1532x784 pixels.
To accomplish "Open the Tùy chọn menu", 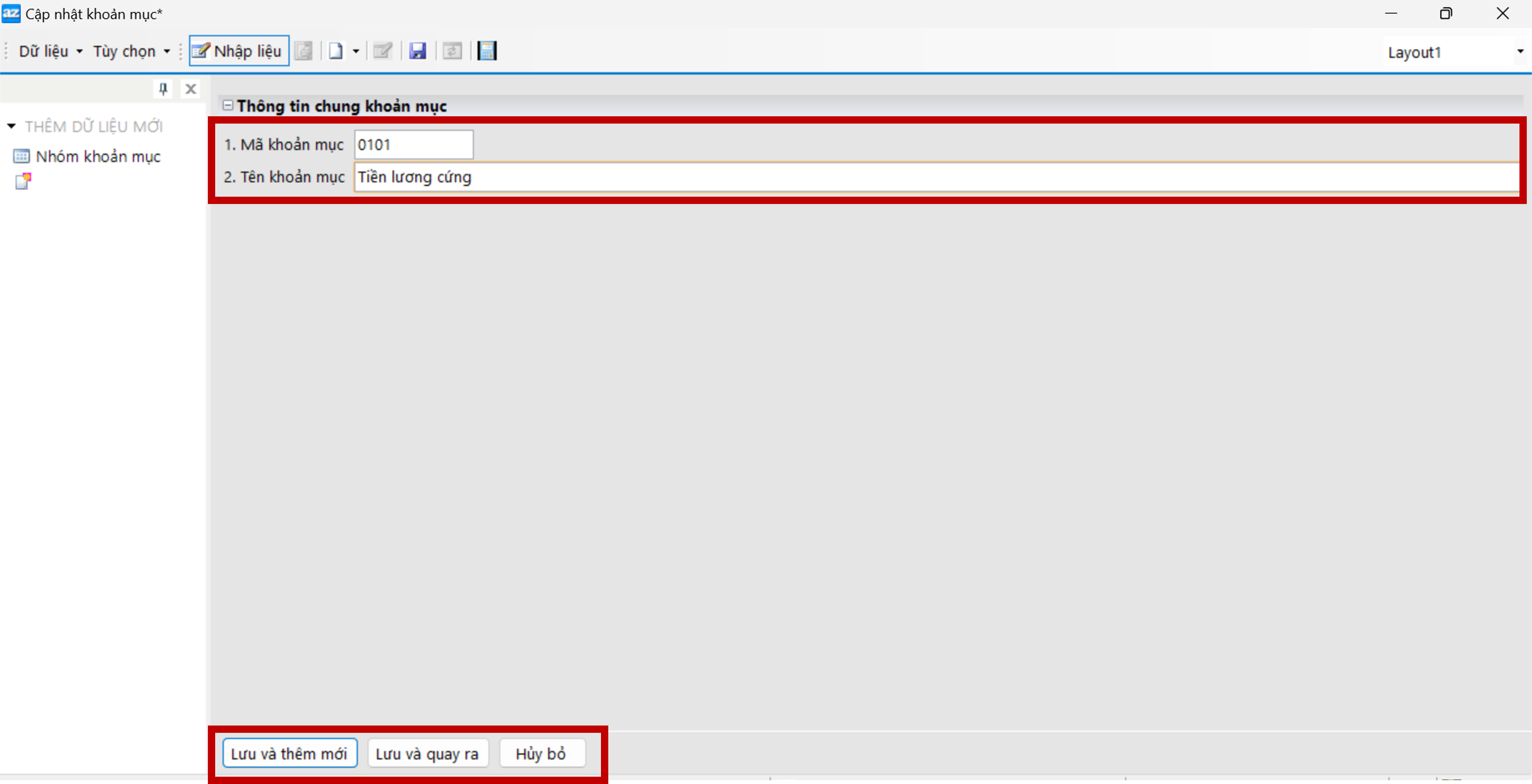I will [x=130, y=51].
